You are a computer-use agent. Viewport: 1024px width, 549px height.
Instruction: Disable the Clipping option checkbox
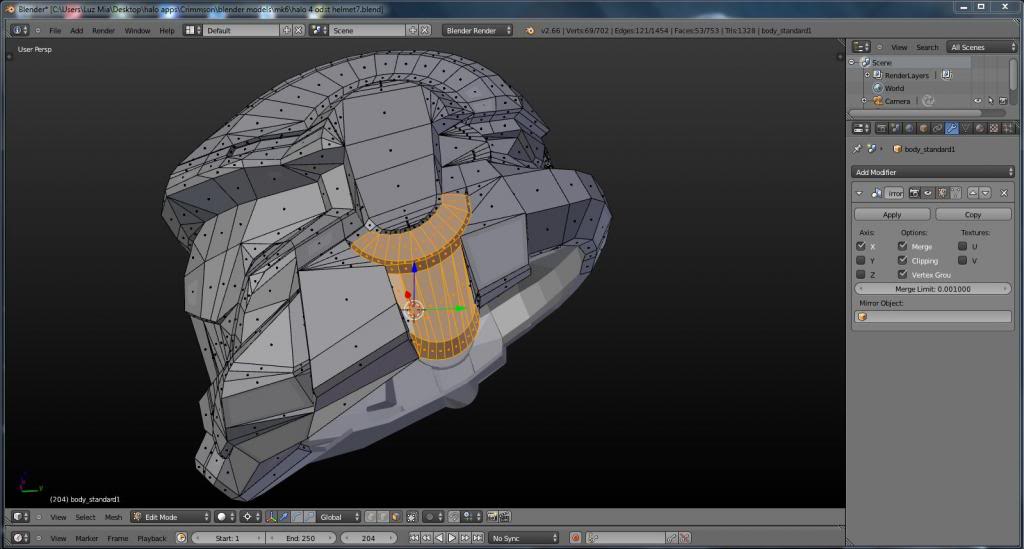point(902,260)
